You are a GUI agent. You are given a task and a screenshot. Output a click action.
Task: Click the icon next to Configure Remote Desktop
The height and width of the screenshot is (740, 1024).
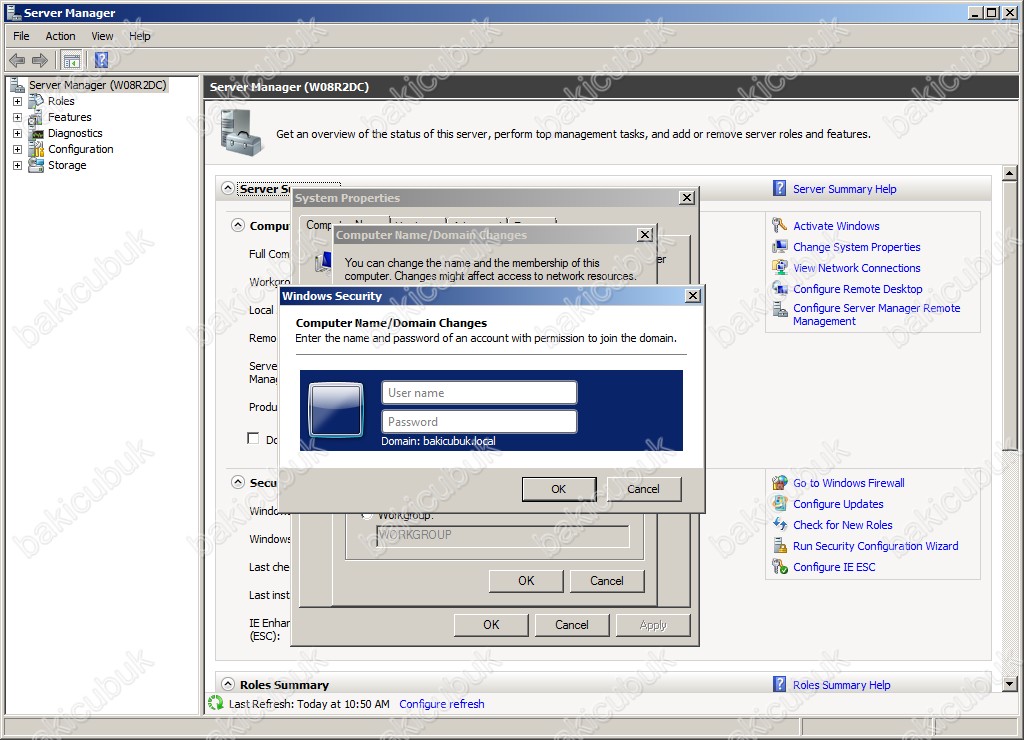(x=779, y=289)
